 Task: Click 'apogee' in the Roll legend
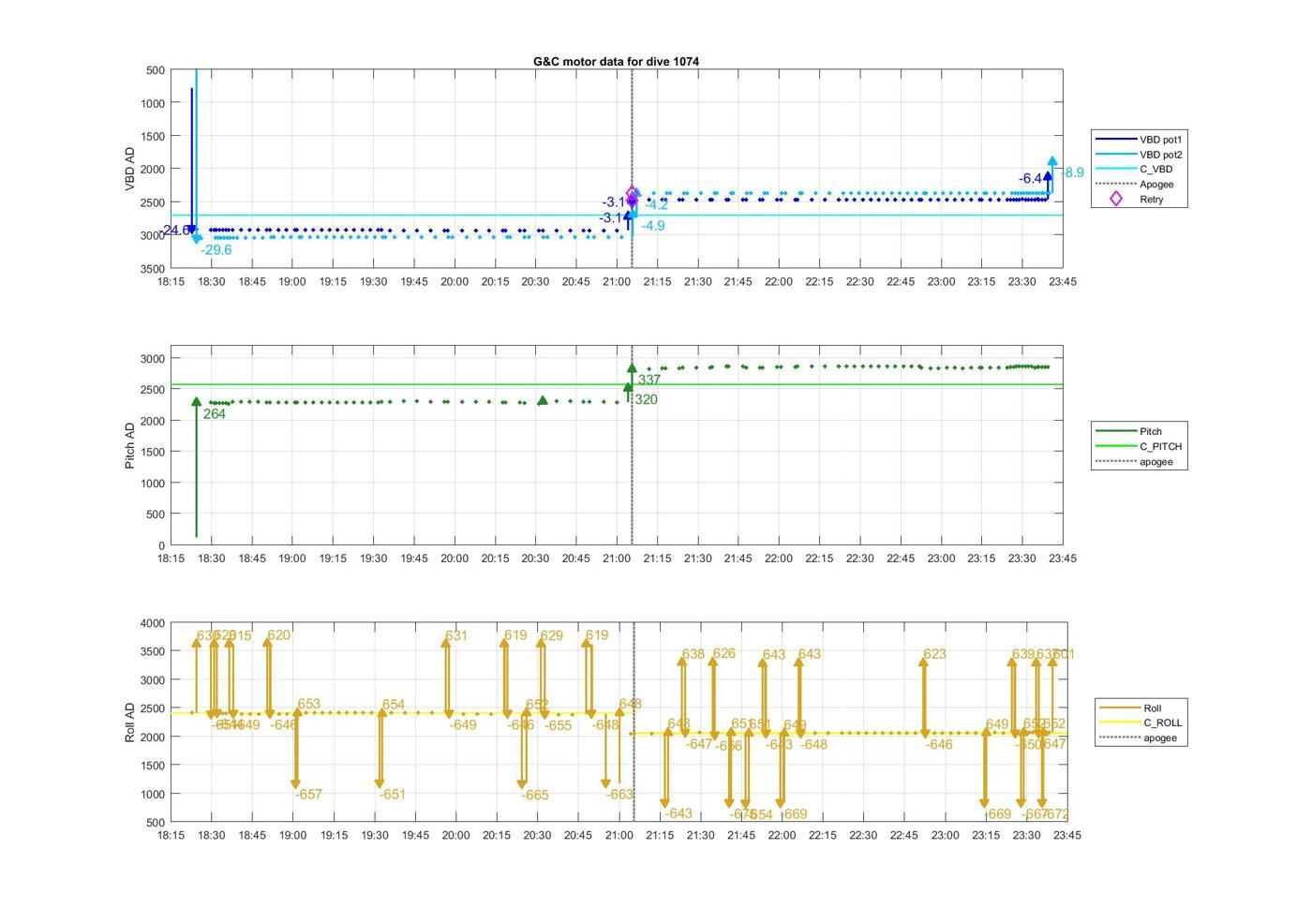click(x=1160, y=738)
